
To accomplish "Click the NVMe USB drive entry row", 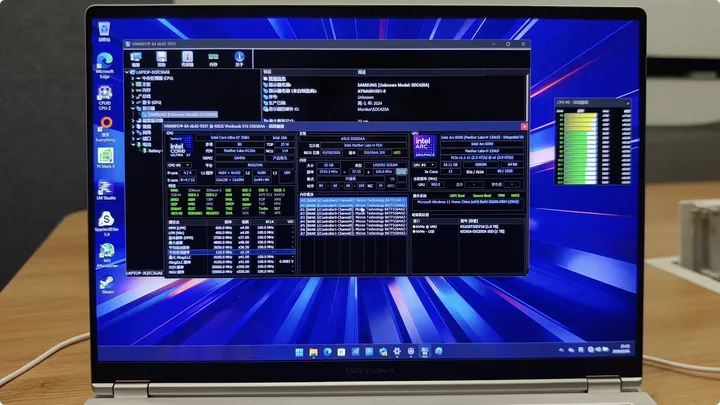I will (x=468, y=232).
